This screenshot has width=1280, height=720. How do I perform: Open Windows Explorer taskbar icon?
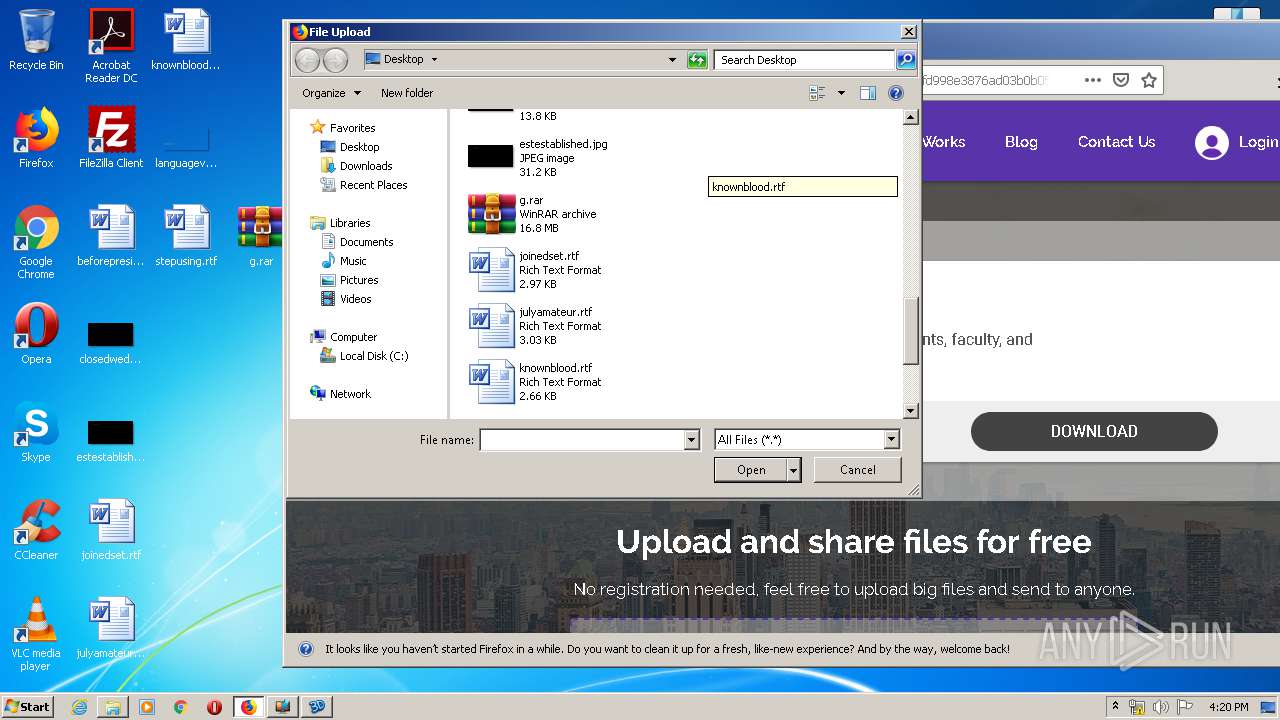113,706
